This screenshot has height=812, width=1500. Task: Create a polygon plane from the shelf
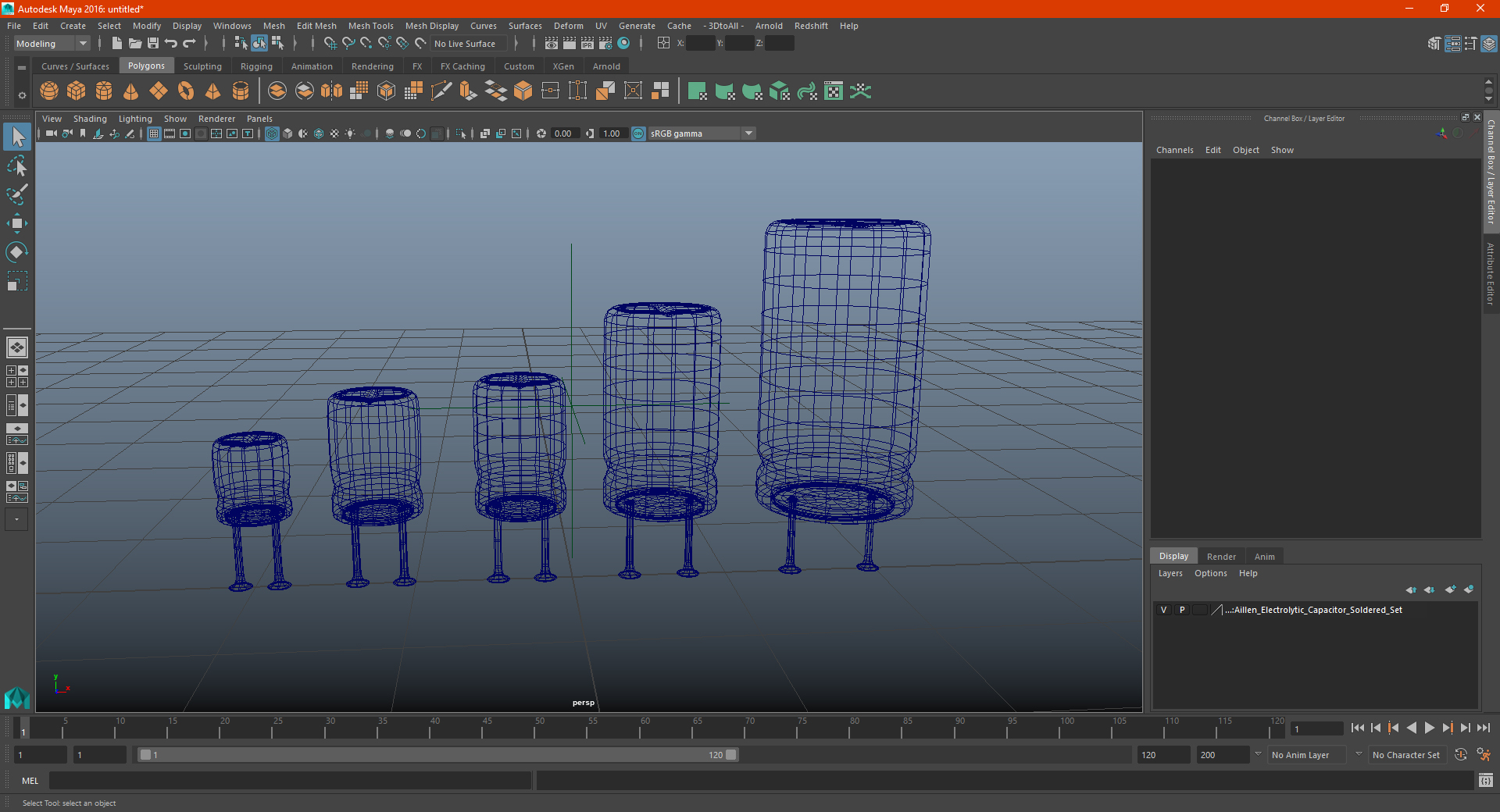coord(159,91)
